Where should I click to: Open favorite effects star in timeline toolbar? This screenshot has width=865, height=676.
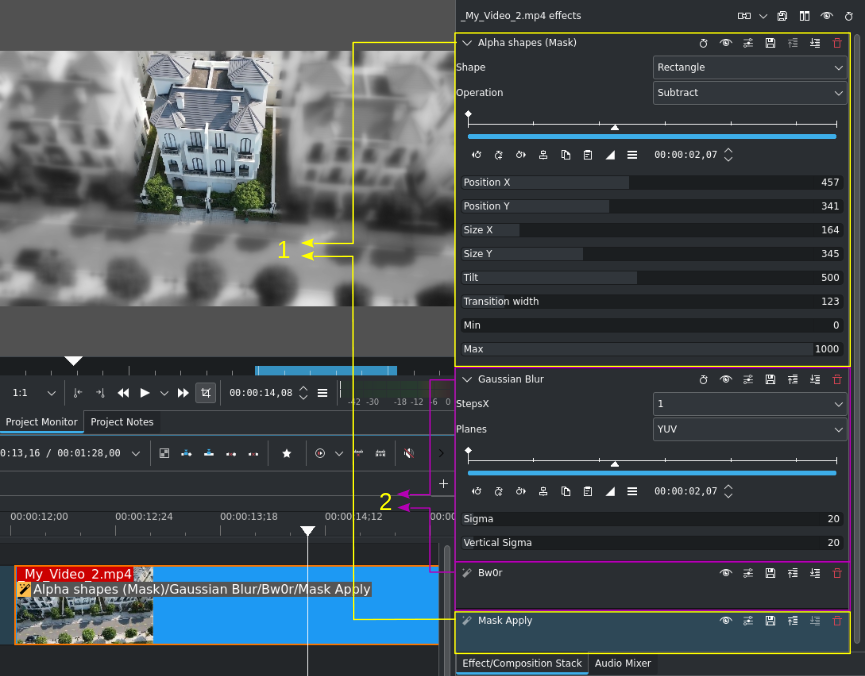tap(286, 453)
